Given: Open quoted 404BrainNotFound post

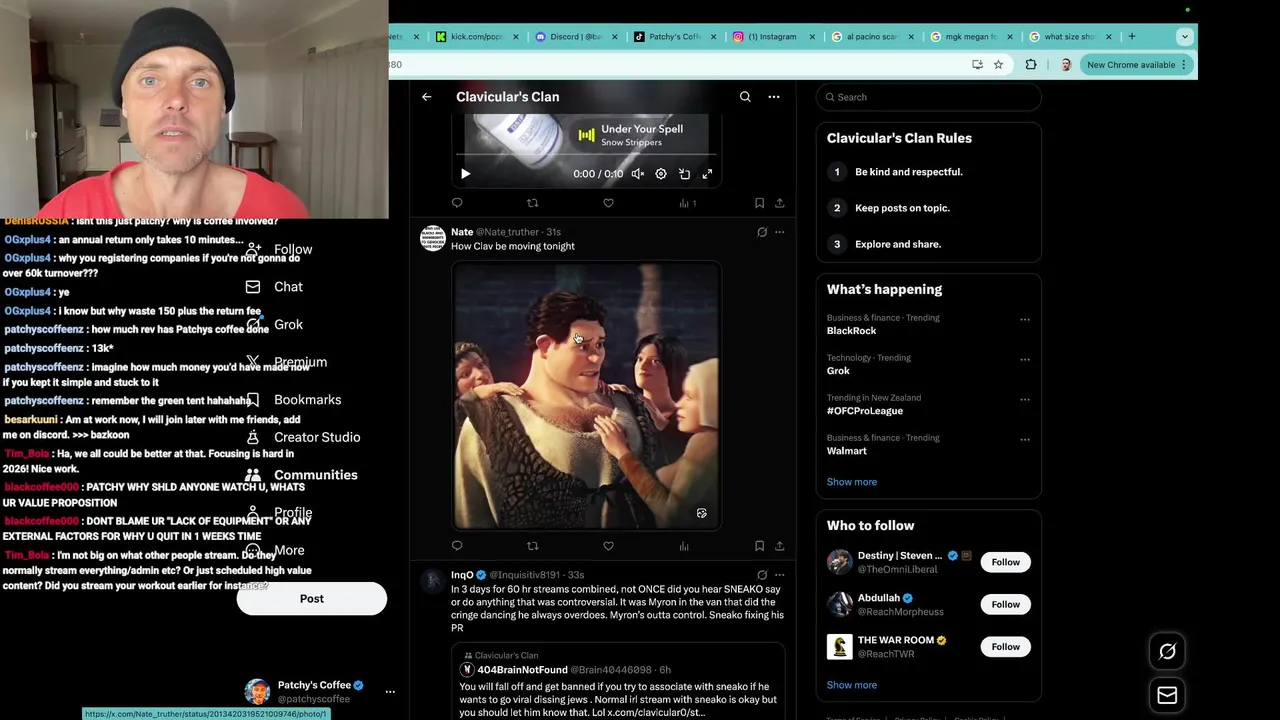Looking at the screenshot, I should [618, 683].
